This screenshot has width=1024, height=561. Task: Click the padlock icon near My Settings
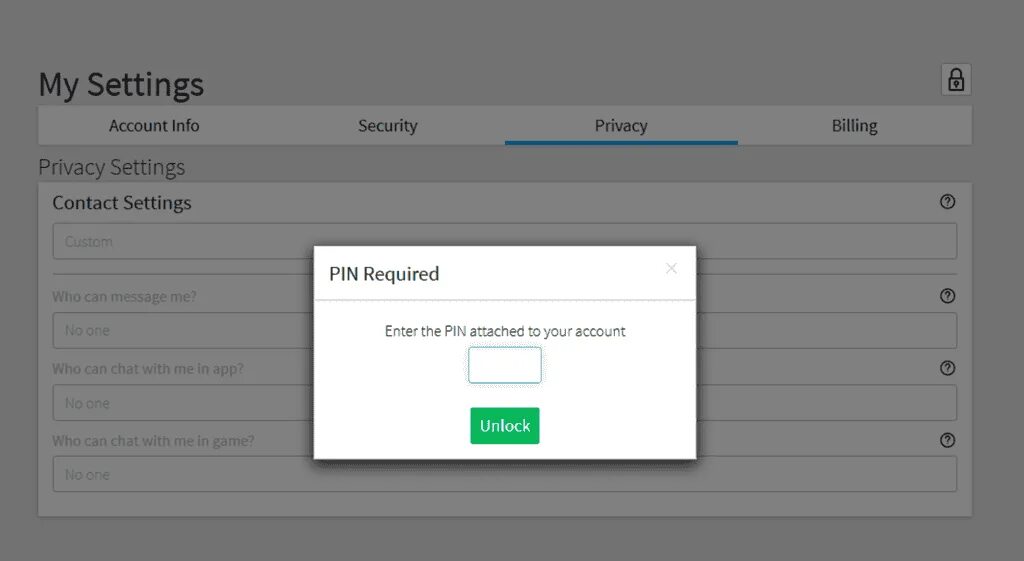(956, 80)
